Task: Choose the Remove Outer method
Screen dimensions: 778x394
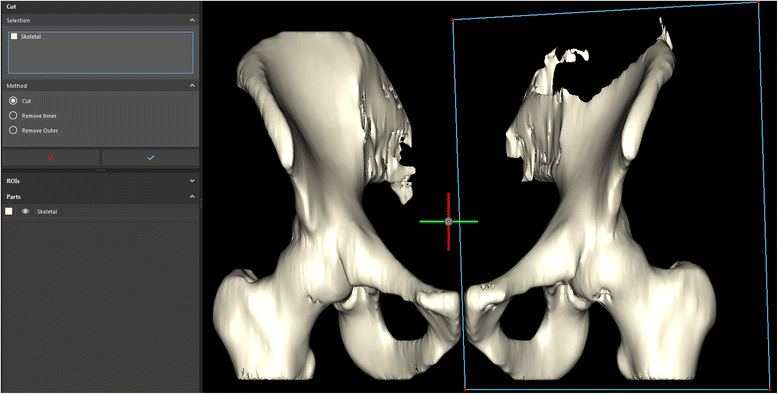Action: pos(13,131)
